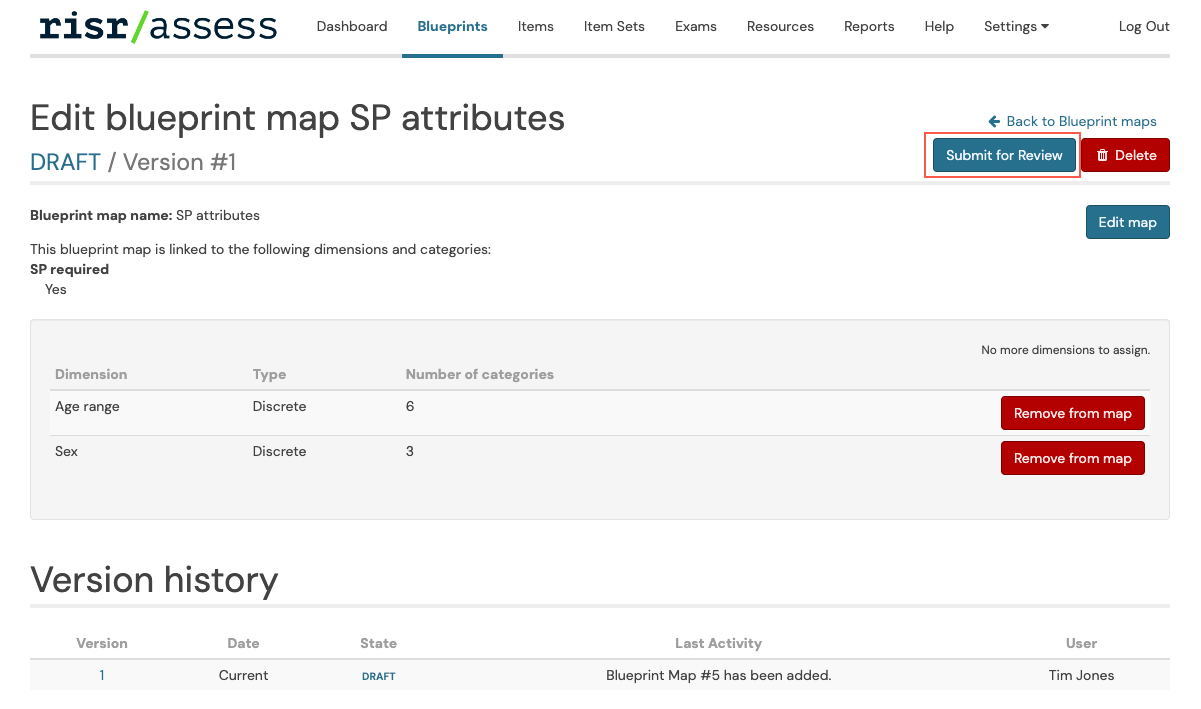
Task: Navigate to Item Sets
Action: [x=614, y=27]
